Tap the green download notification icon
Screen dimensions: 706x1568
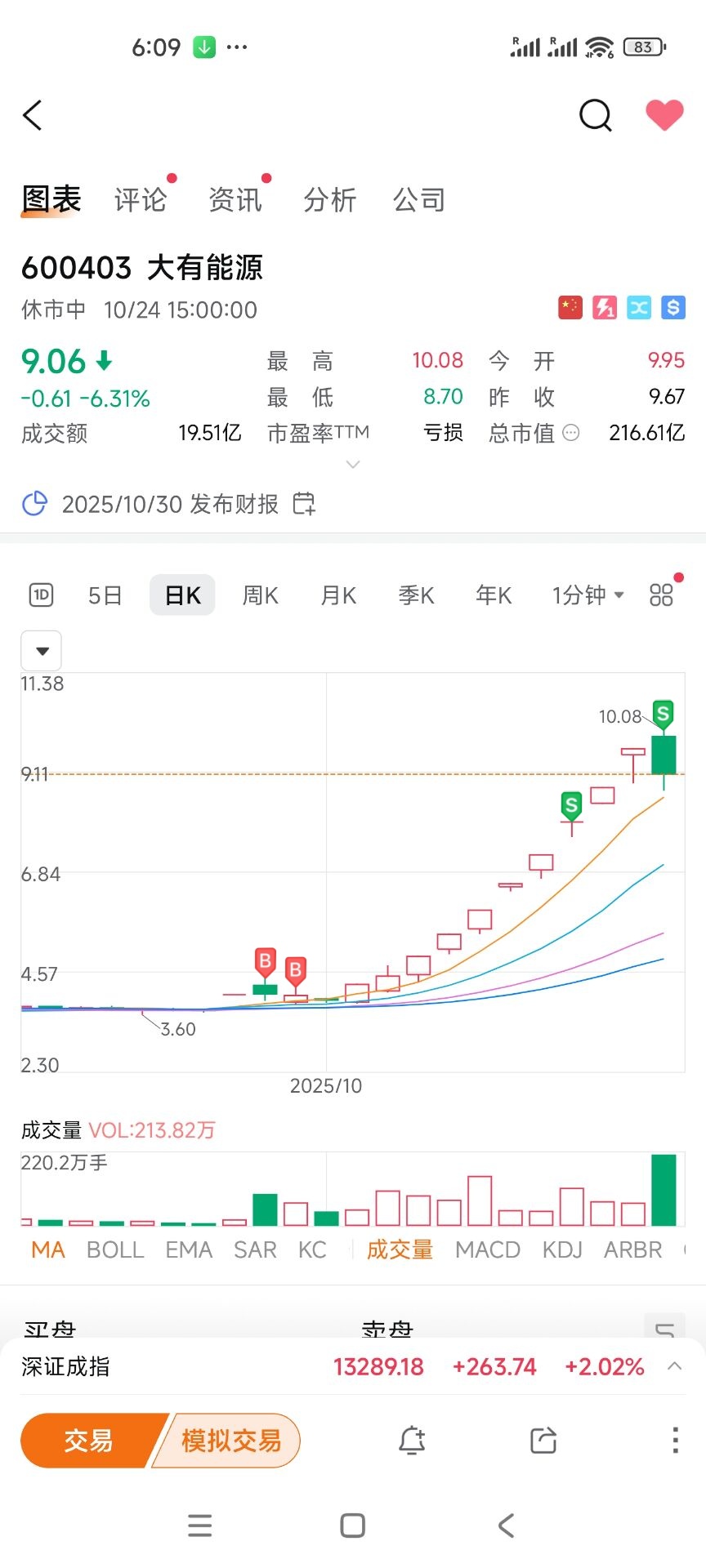(204, 47)
